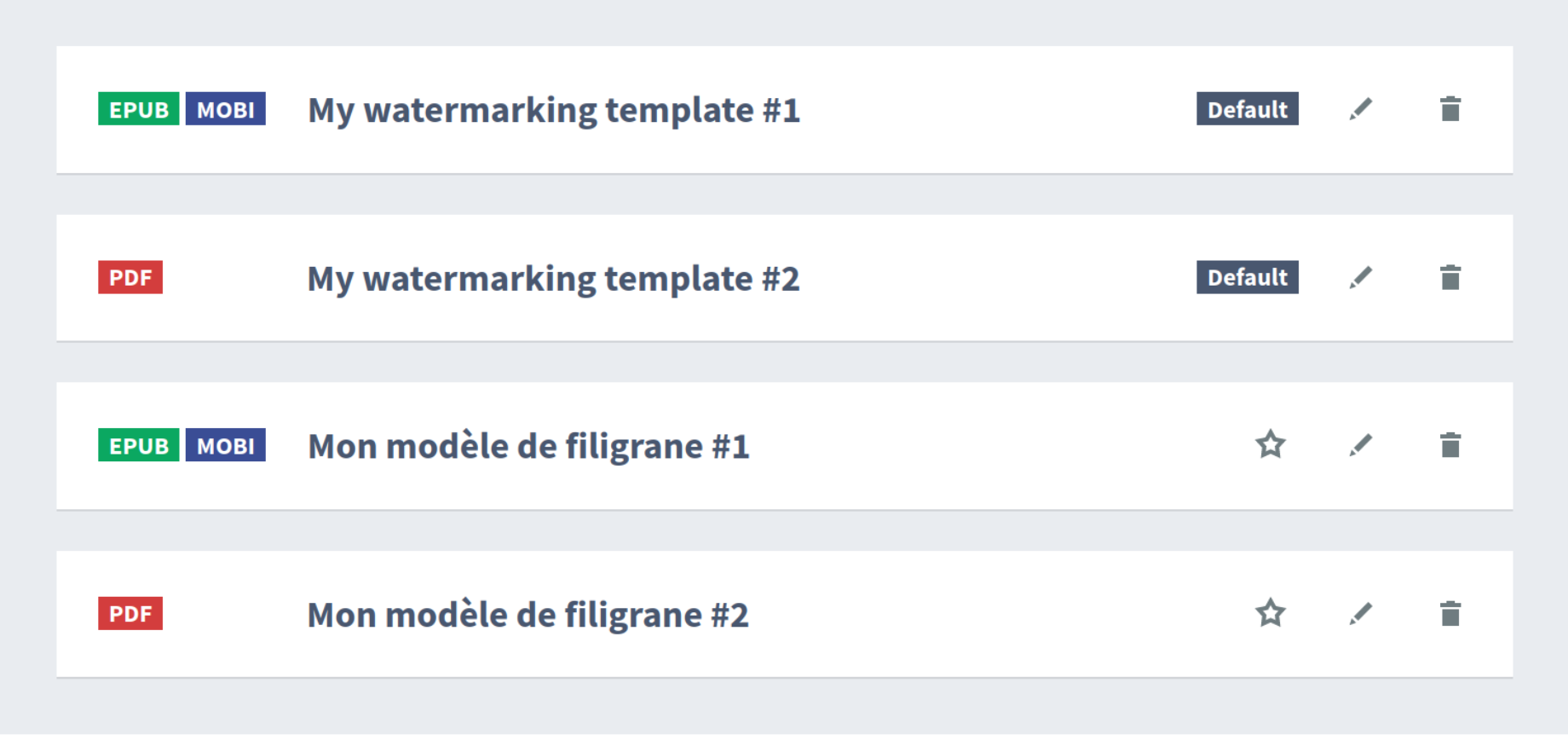Viewport: 1568px width, 735px height.
Task: Edit My watermarking template #2
Action: tap(1361, 276)
